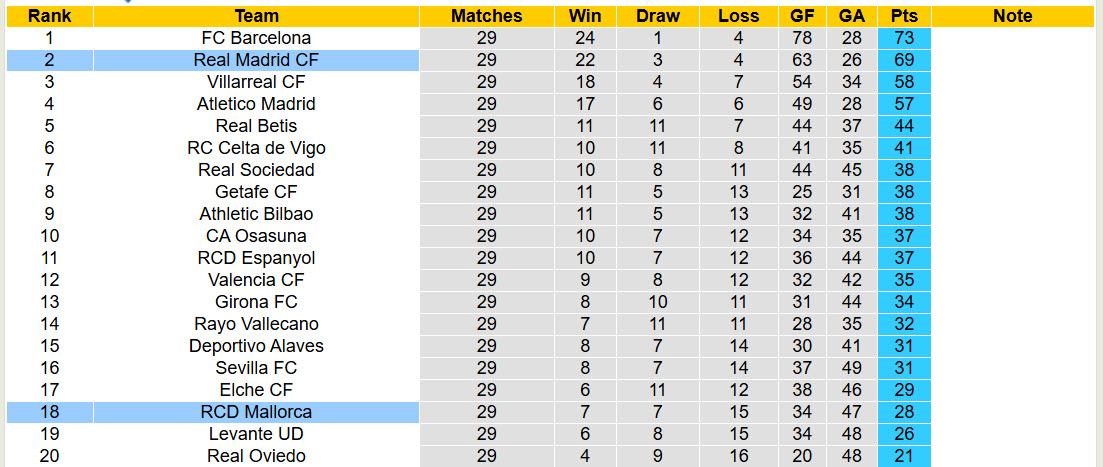
Task: Click the Levante UD team name
Action: [256, 434]
